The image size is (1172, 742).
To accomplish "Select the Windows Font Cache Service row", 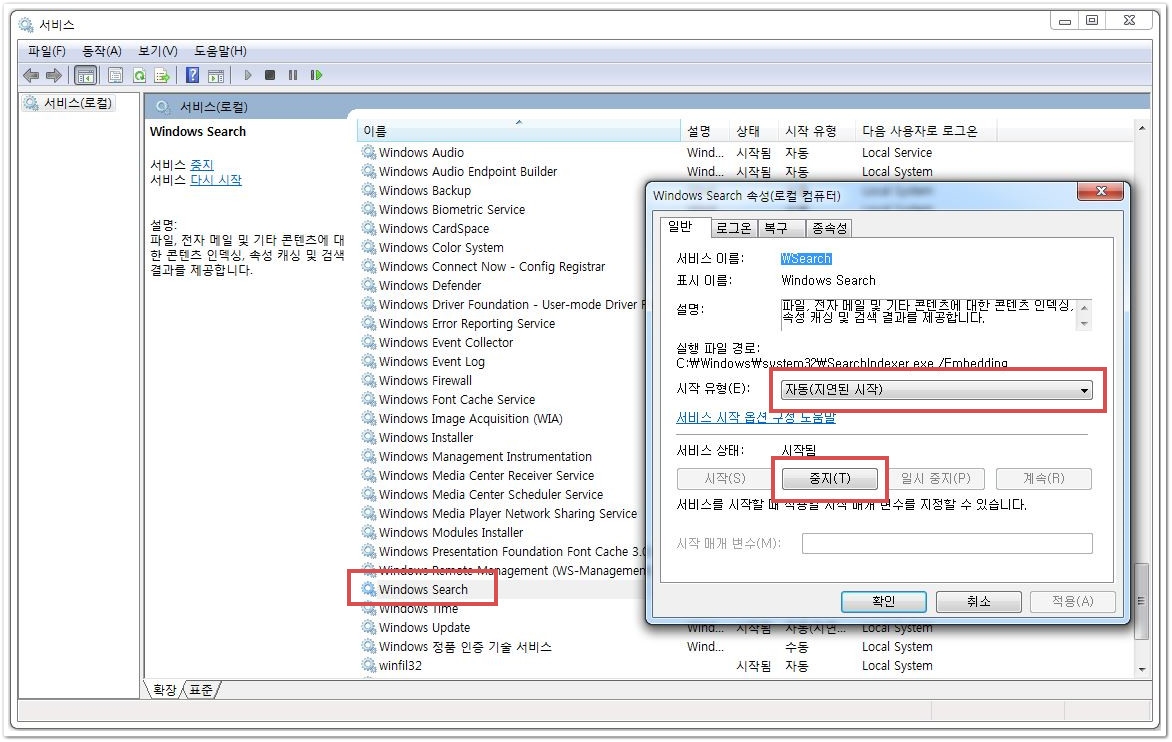I will (457, 400).
